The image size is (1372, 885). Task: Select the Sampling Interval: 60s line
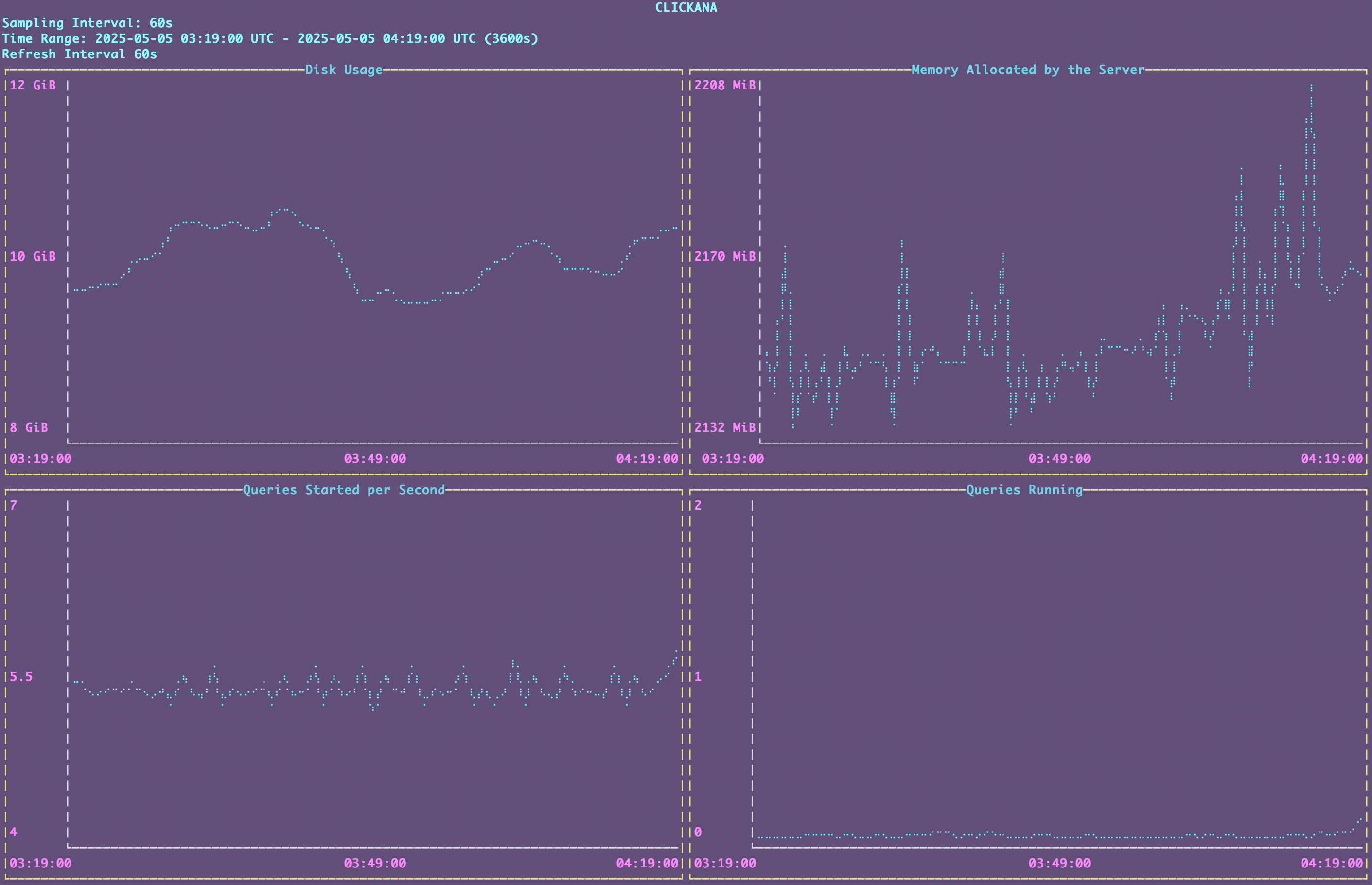[x=88, y=23]
